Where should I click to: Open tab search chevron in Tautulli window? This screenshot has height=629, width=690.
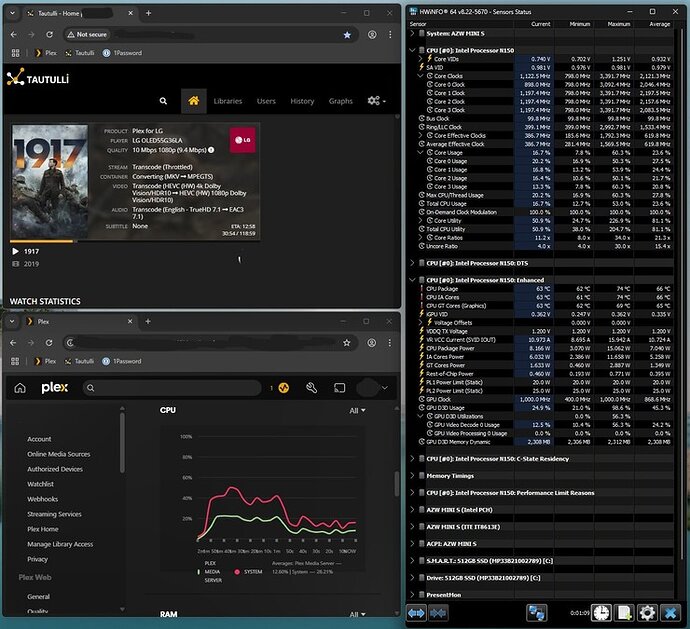[x=12, y=13]
